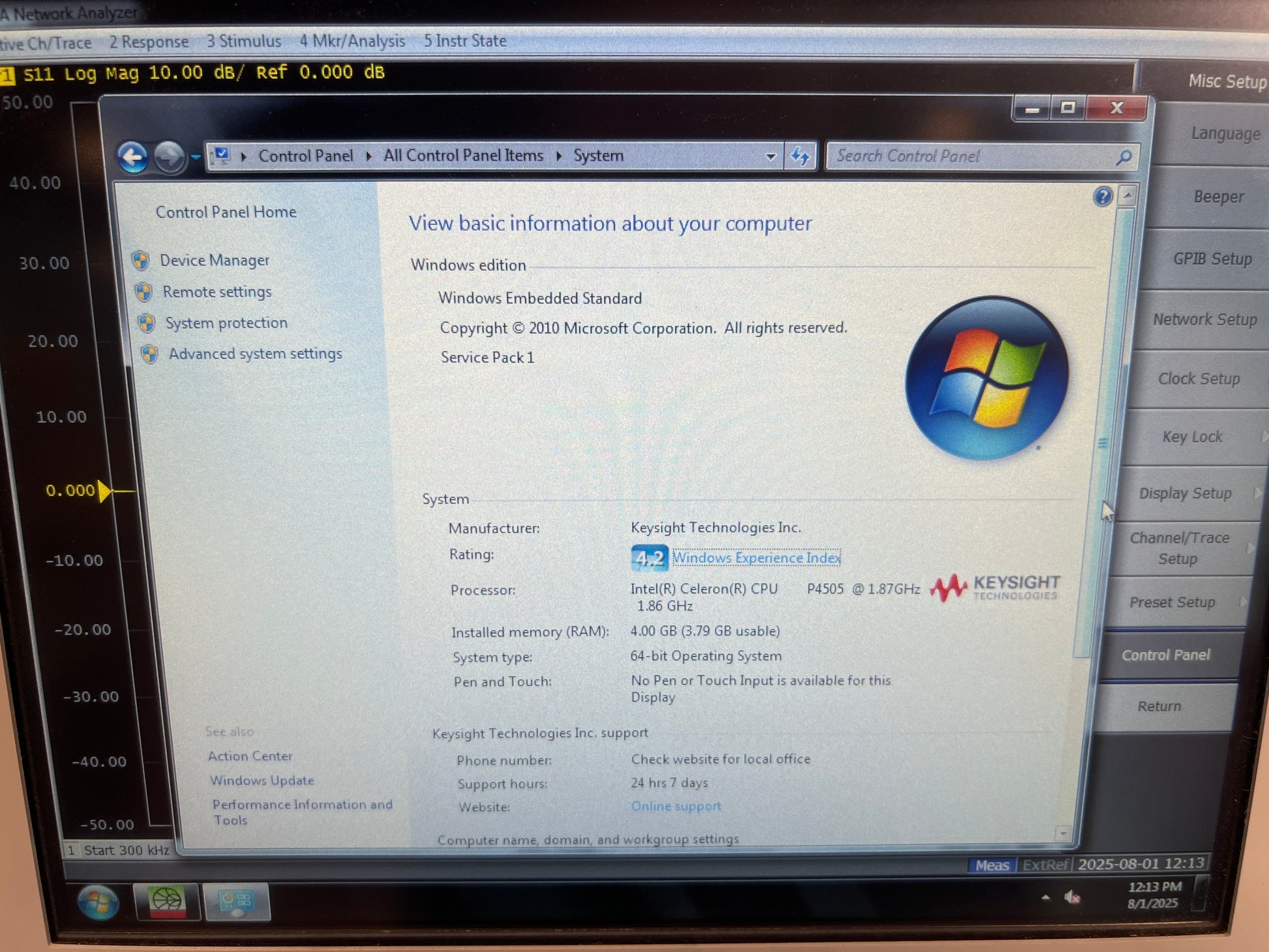Viewport: 1269px width, 952px height.
Task: Click the search magnifier icon
Action: pyautogui.click(x=1123, y=157)
